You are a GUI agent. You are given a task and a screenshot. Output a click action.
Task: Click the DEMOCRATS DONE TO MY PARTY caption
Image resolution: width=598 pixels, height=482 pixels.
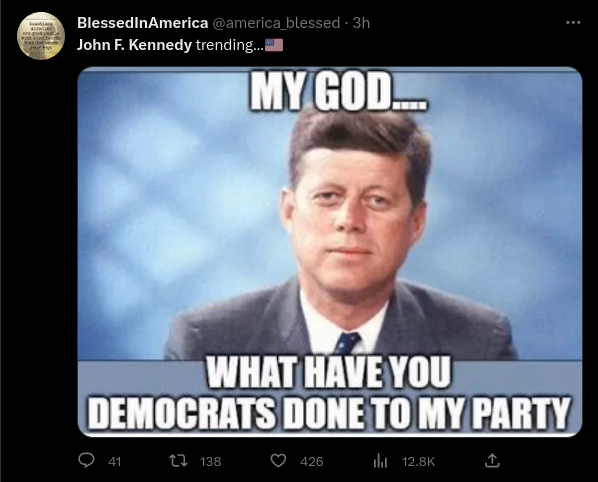point(330,414)
